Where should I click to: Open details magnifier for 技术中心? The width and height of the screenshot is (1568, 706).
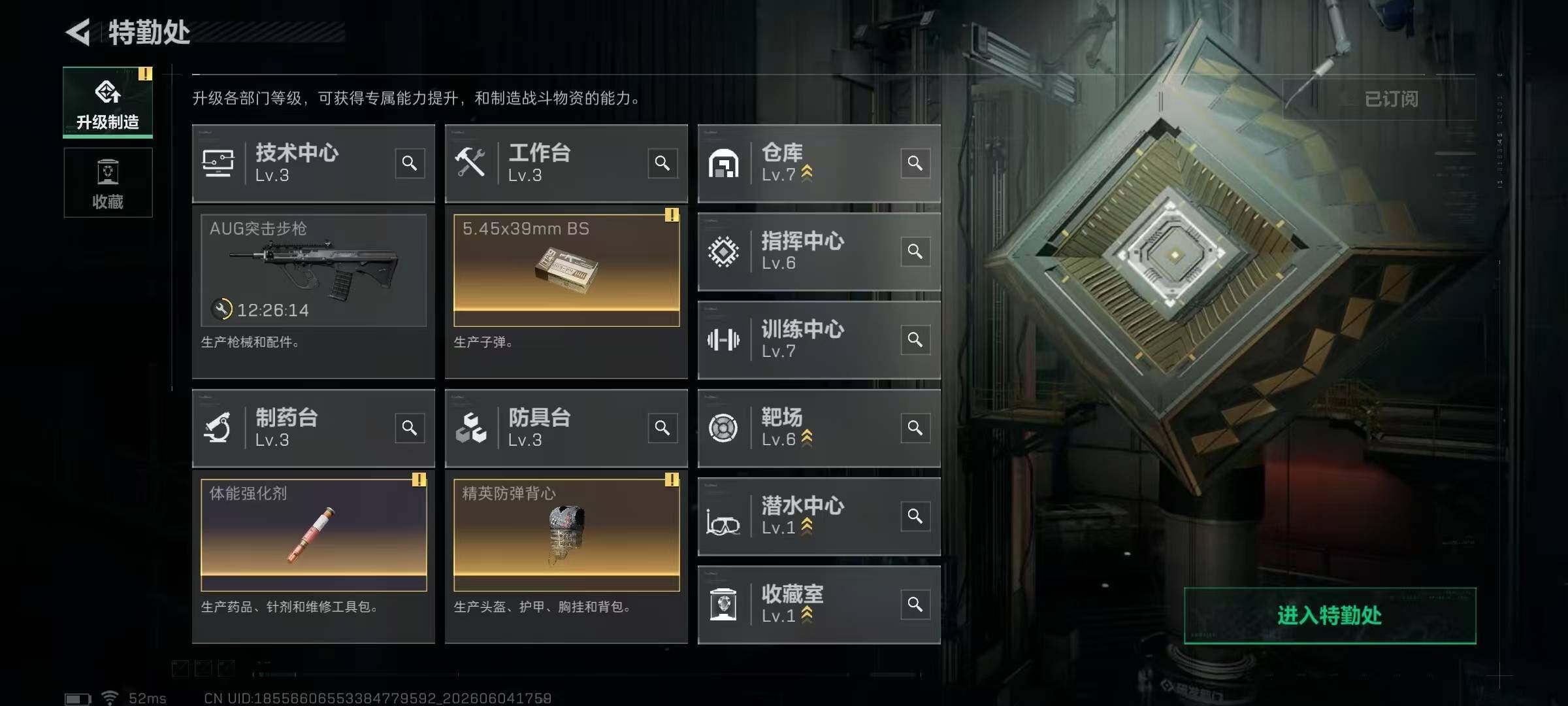[x=410, y=163]
